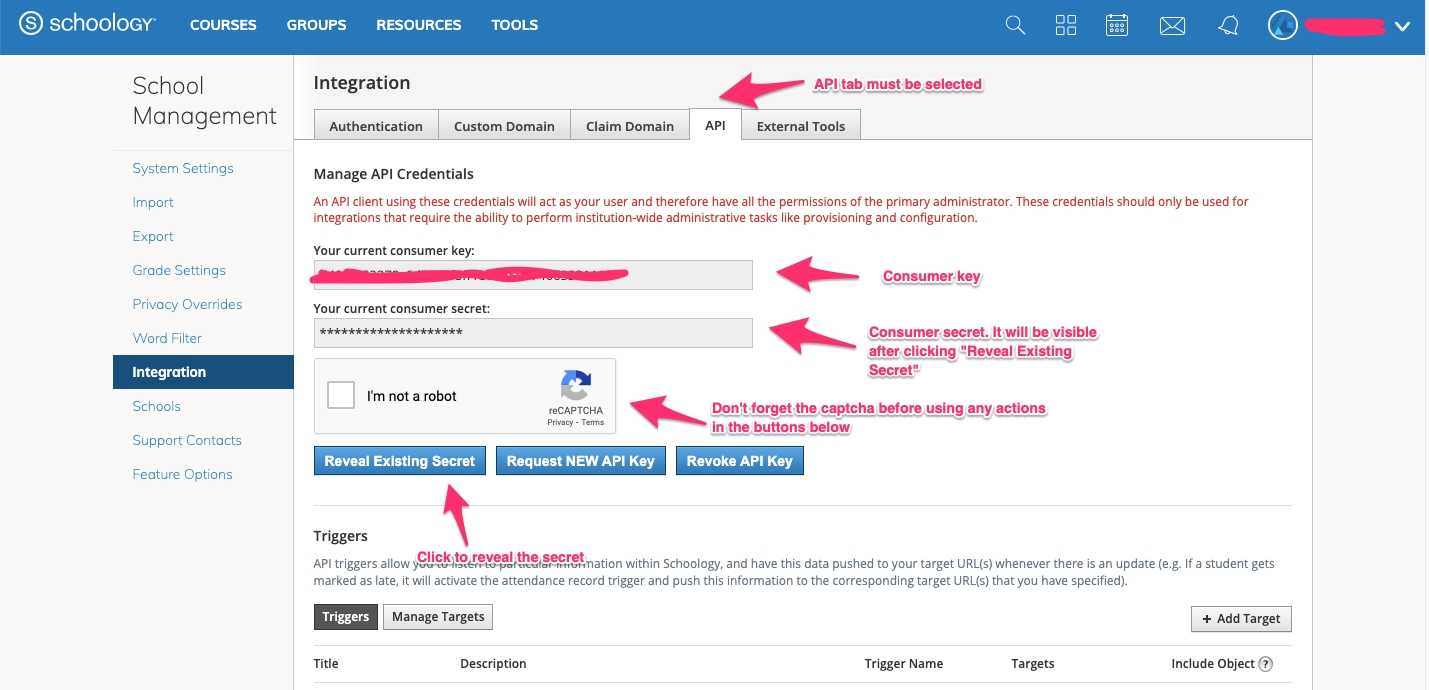Open the search magnifier icon

[x=1015, y=26]
